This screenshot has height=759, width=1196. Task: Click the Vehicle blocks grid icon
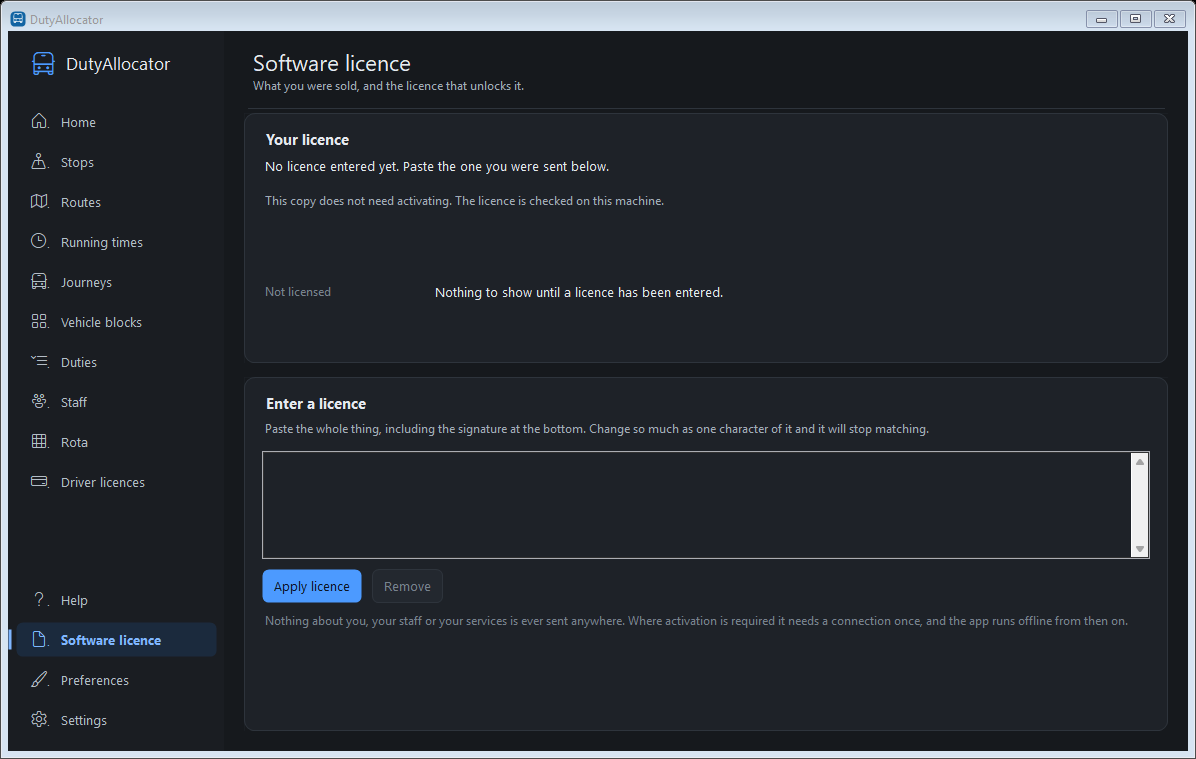click(40, 321)
